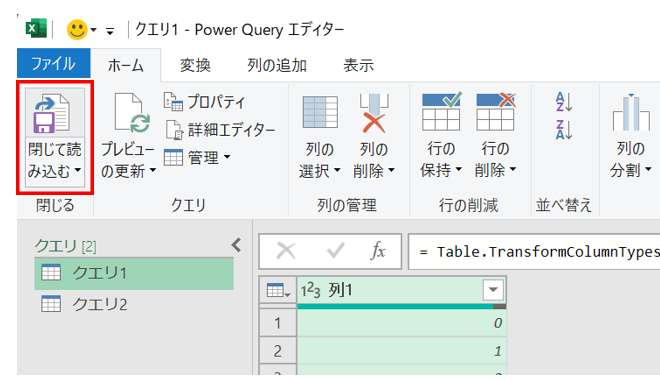Switch to the 列の追加 tab
This screenshot has width=660, height=380.
click(x=277, y=65)
